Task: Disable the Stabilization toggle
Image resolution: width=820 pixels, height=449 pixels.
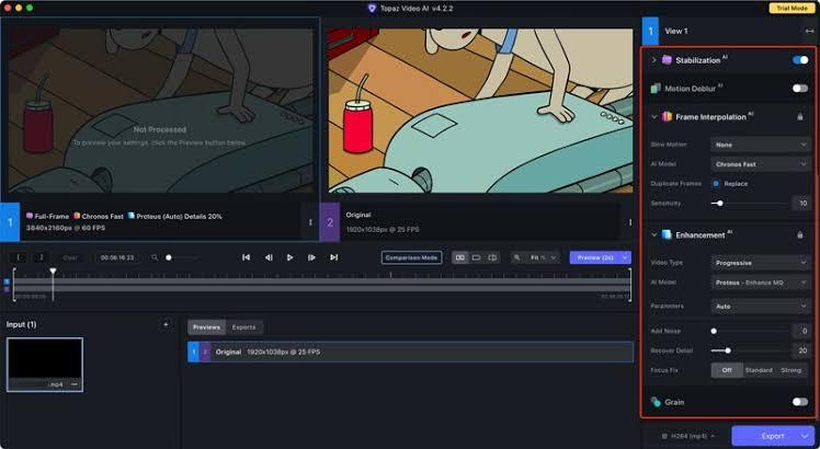Action: click(x=800, y=60)
